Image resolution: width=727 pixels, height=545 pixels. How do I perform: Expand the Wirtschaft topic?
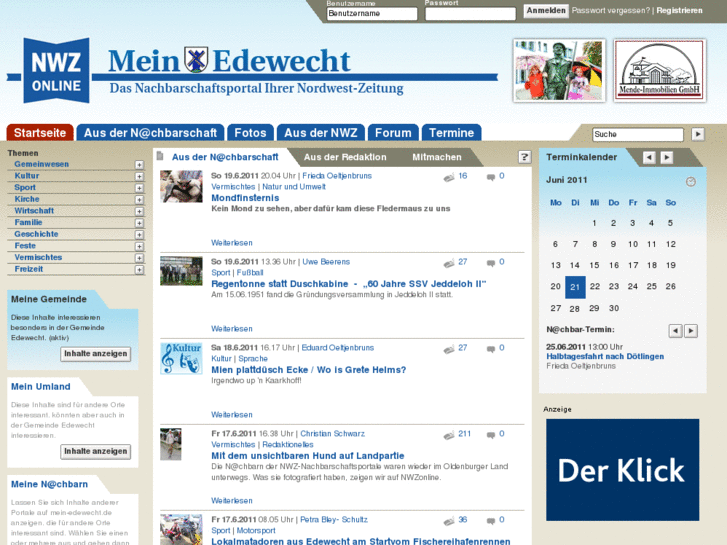coord(139,211)
